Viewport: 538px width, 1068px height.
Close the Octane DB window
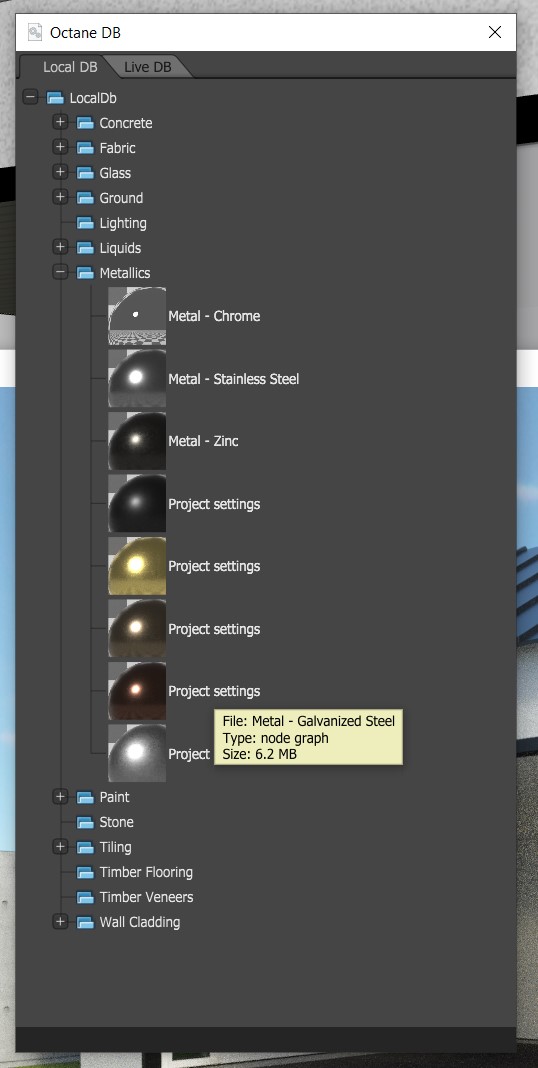[495, 32]
